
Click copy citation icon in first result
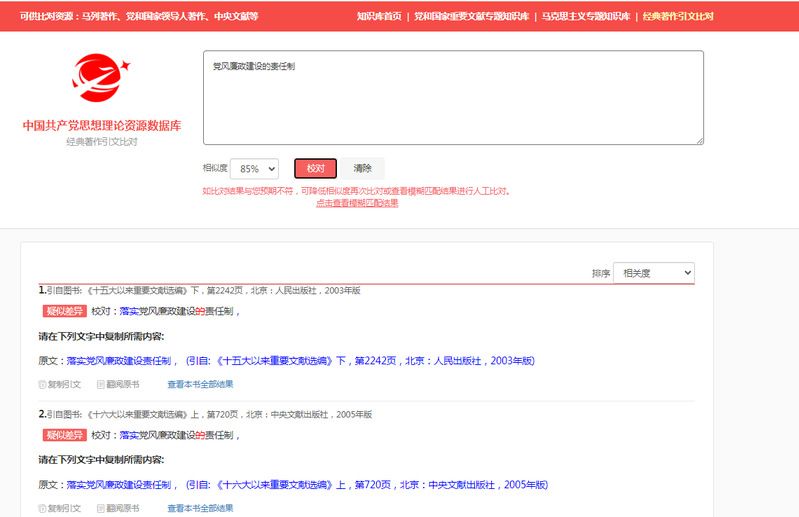(x=43, y=384)
